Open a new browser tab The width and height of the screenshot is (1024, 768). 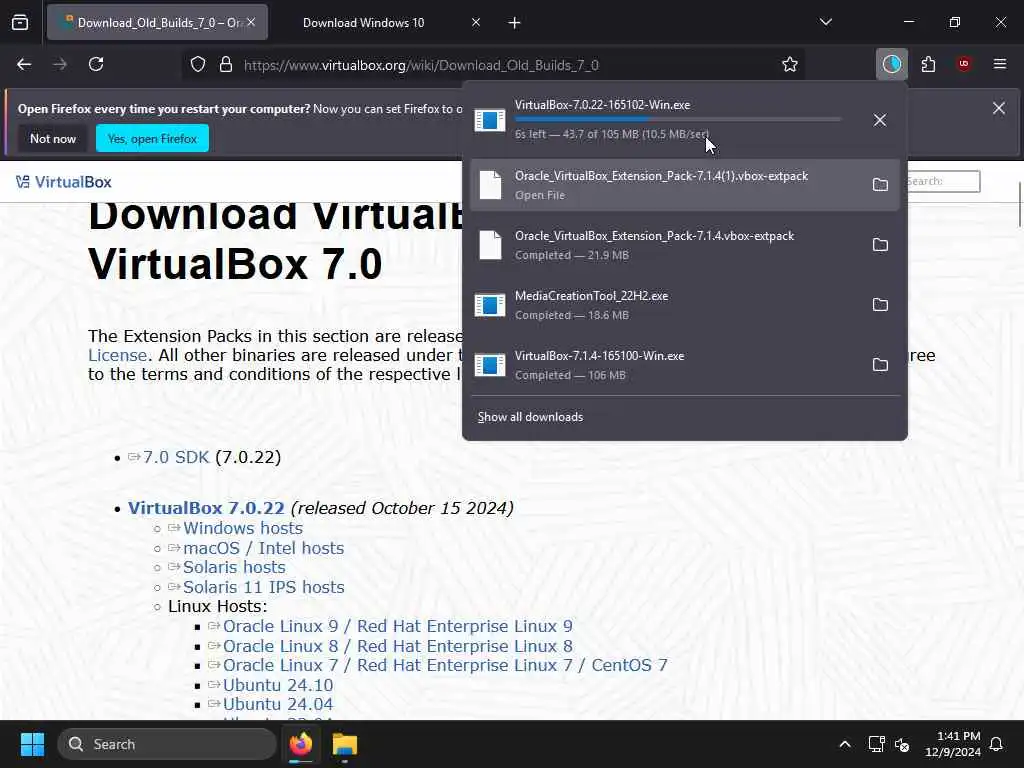click(x=514, y=23)
